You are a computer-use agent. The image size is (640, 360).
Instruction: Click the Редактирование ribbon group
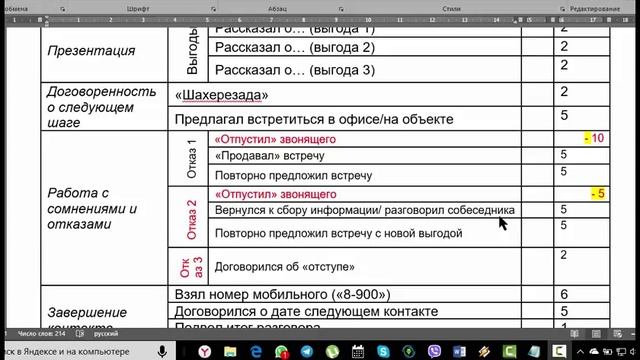595,9
